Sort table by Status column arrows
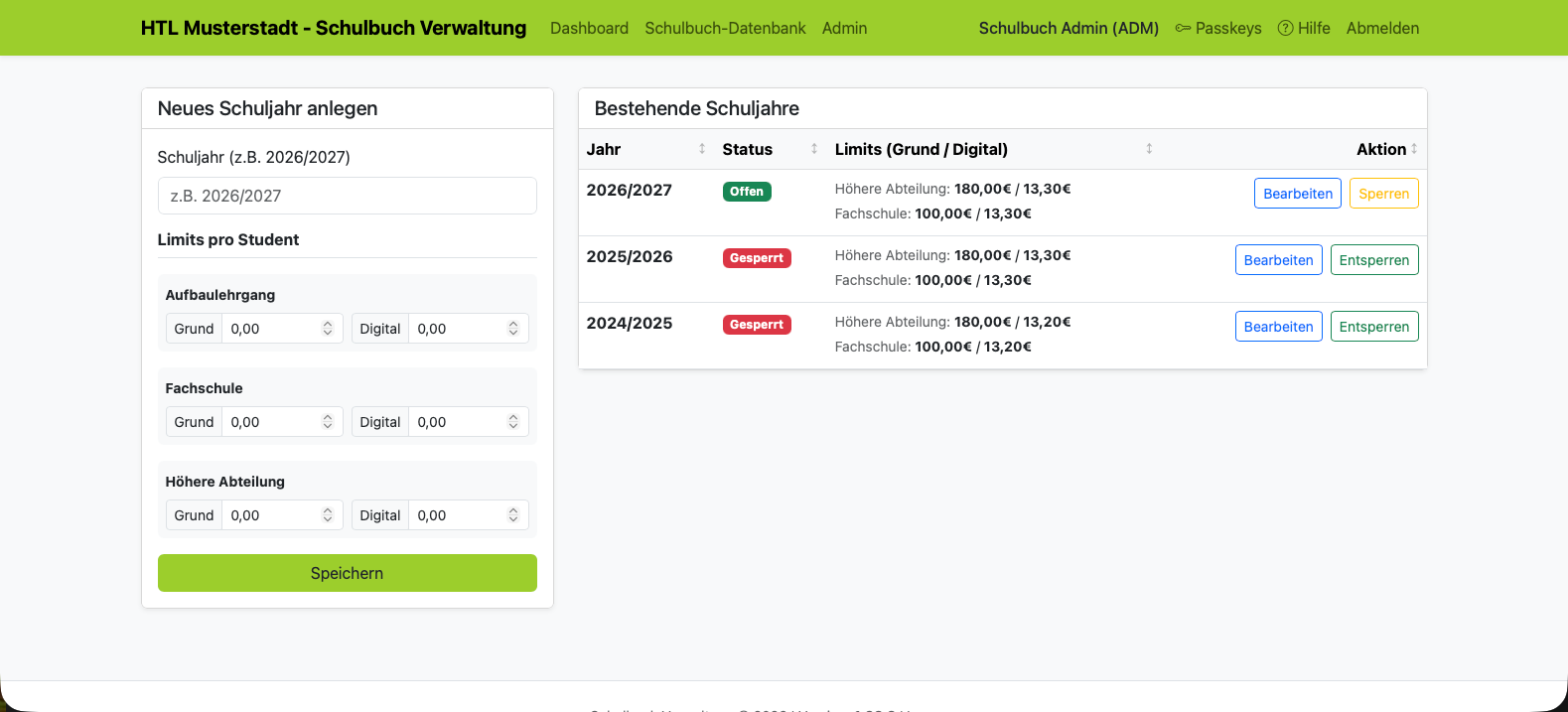The image size is (1568, 712). pyautogui.click(x=814, y=149)
